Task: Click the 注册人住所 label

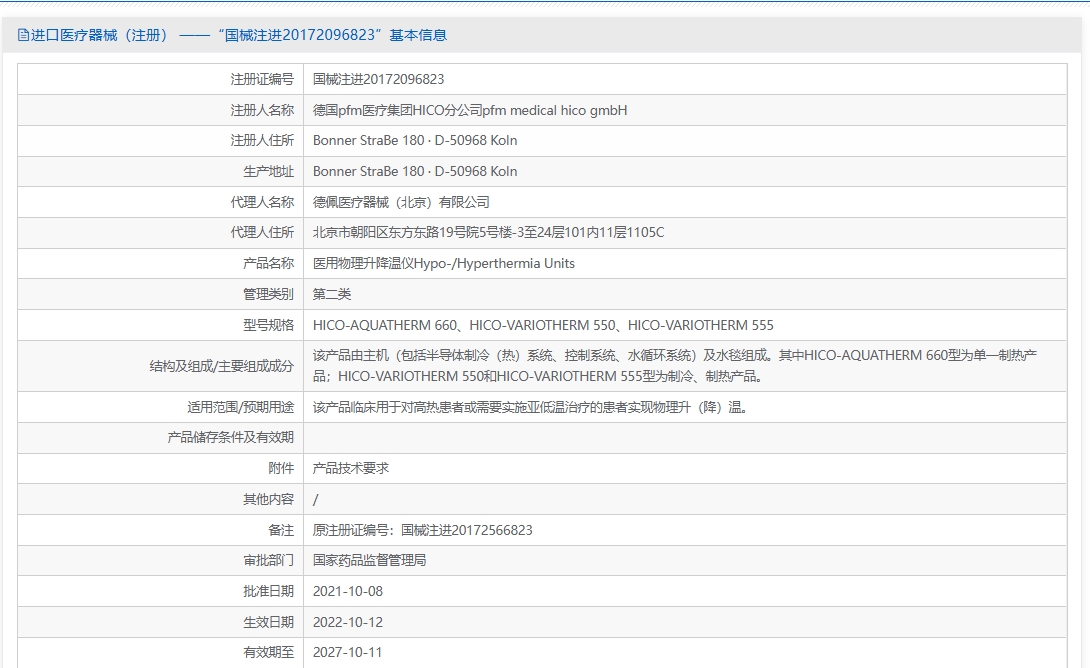Action: [x=262, y=140]
